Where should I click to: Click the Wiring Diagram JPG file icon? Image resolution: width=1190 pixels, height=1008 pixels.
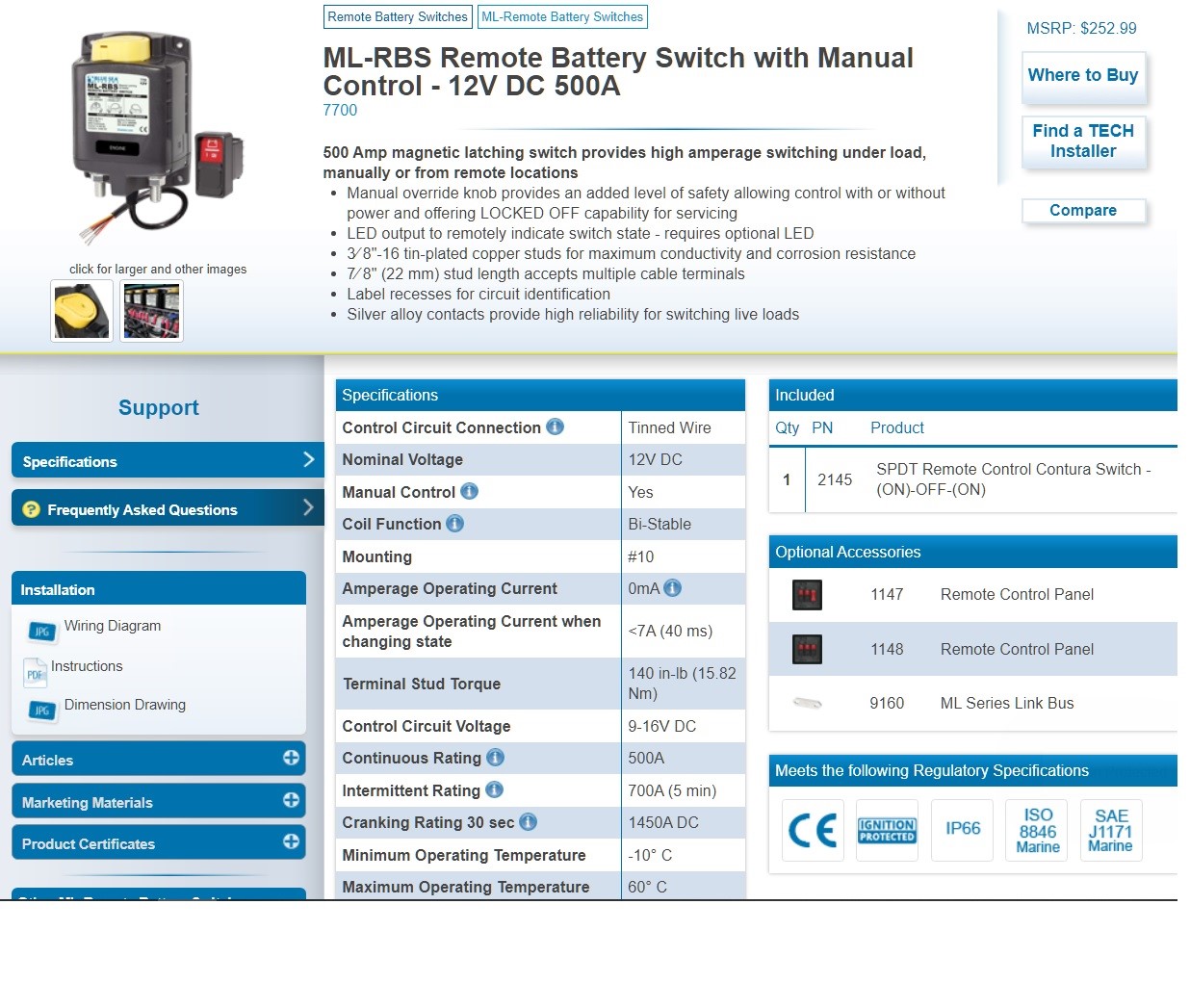tap(40, 631)
